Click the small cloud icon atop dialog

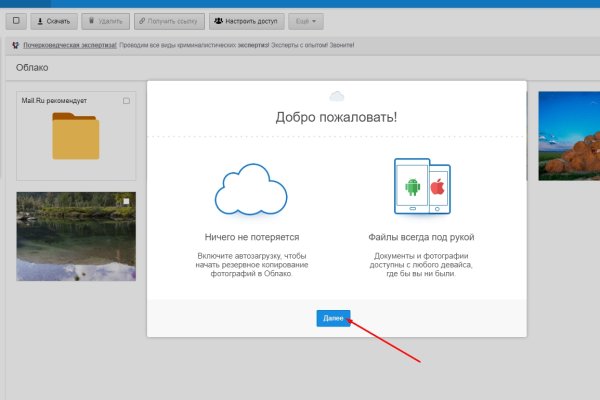(x=336, y=95)
